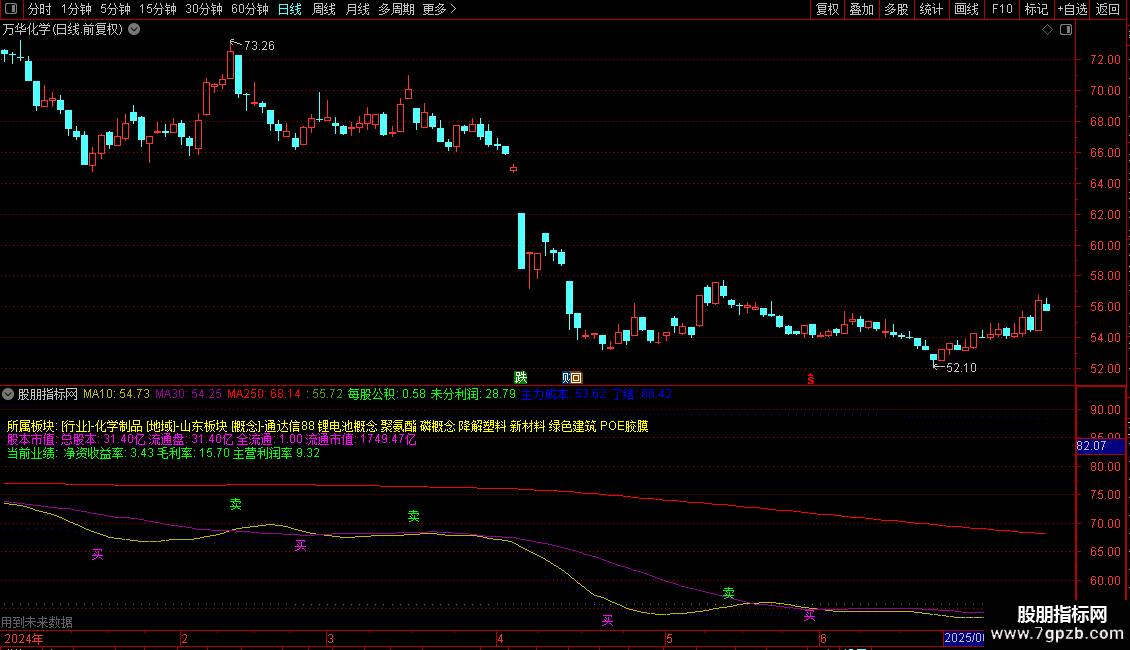Click the month 4 timeline marker
This screenshot has width=1130, height=650.
[500, 638]
